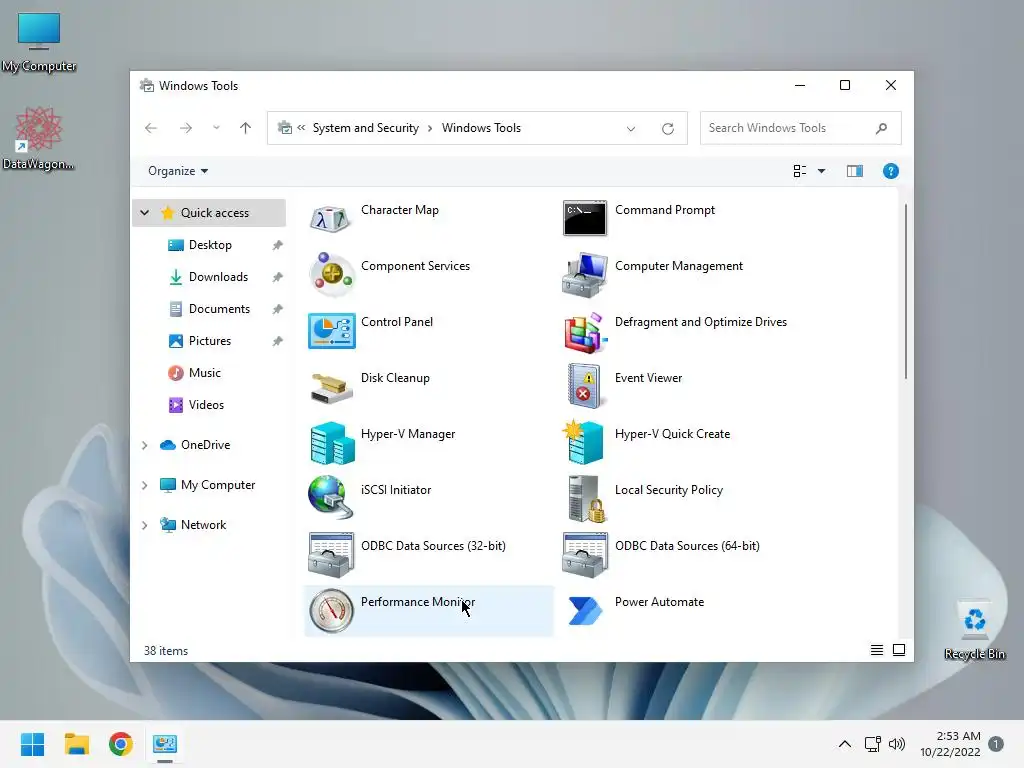Toggle the preview pane icon
Viewport: 1024px width, 768px height.
pyautogui.click(x=854, y=171)
